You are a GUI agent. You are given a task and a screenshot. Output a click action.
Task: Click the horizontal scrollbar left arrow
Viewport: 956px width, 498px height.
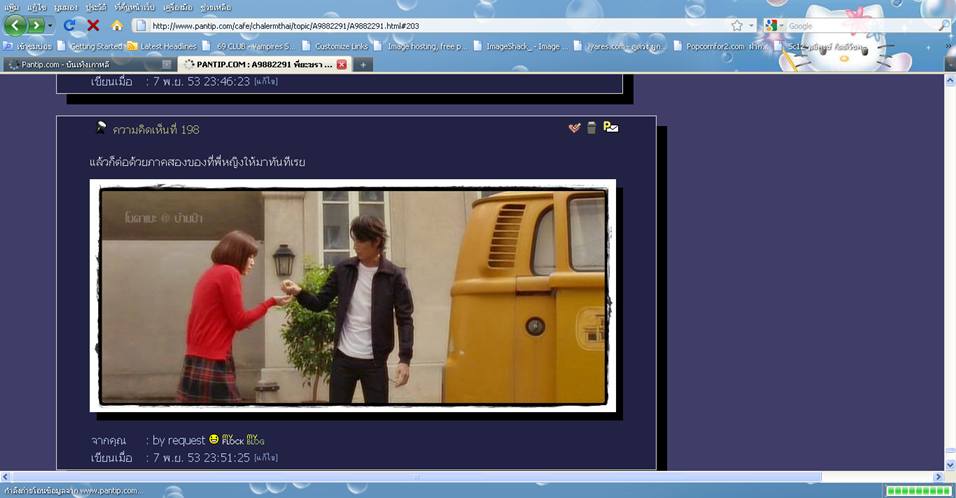(5, 477)
